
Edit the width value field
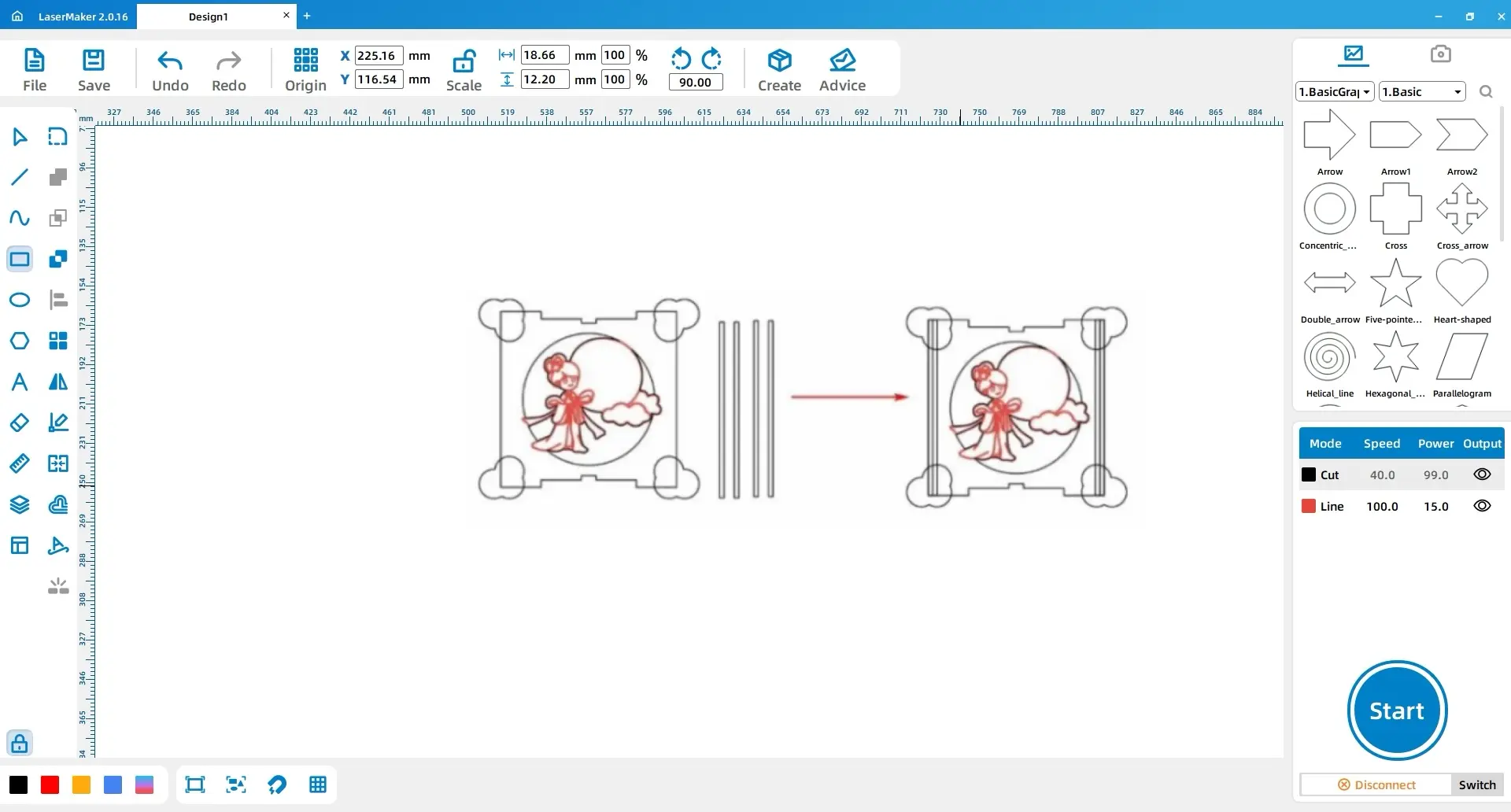tap(545, 55)
